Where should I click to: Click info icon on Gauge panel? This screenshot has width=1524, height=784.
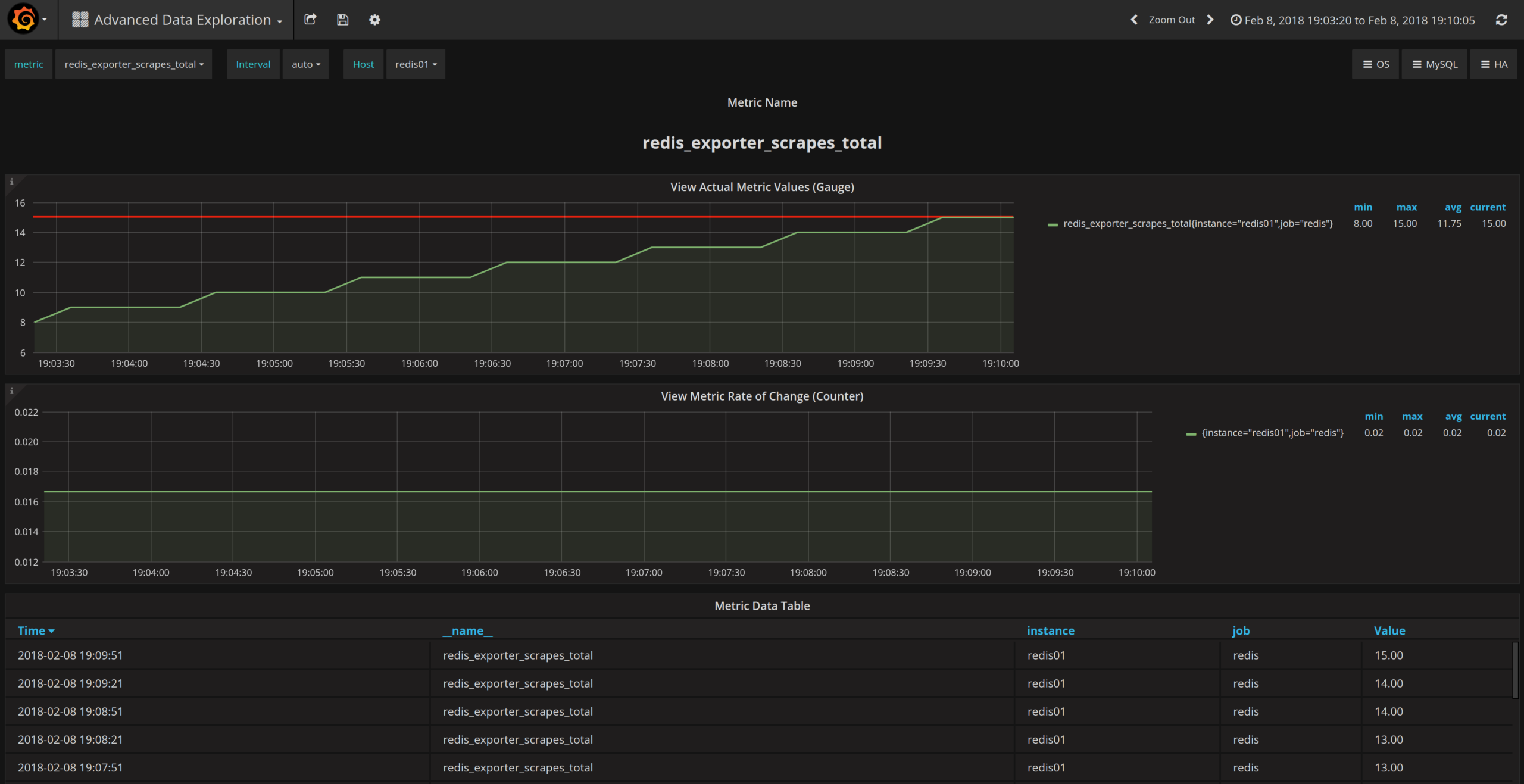click(11, 182)
